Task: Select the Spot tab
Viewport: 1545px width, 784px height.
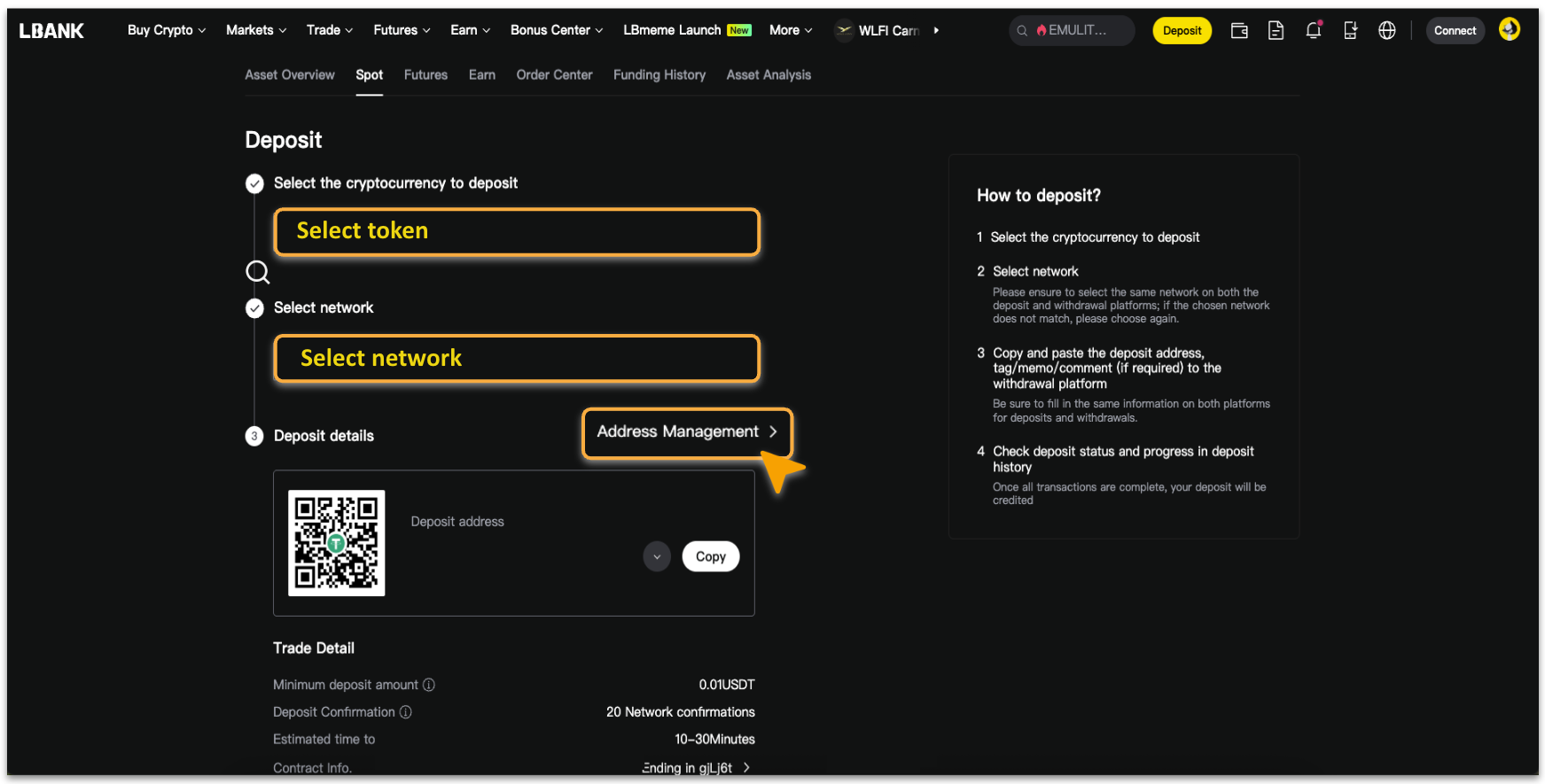Action: [x=370, y=75]
